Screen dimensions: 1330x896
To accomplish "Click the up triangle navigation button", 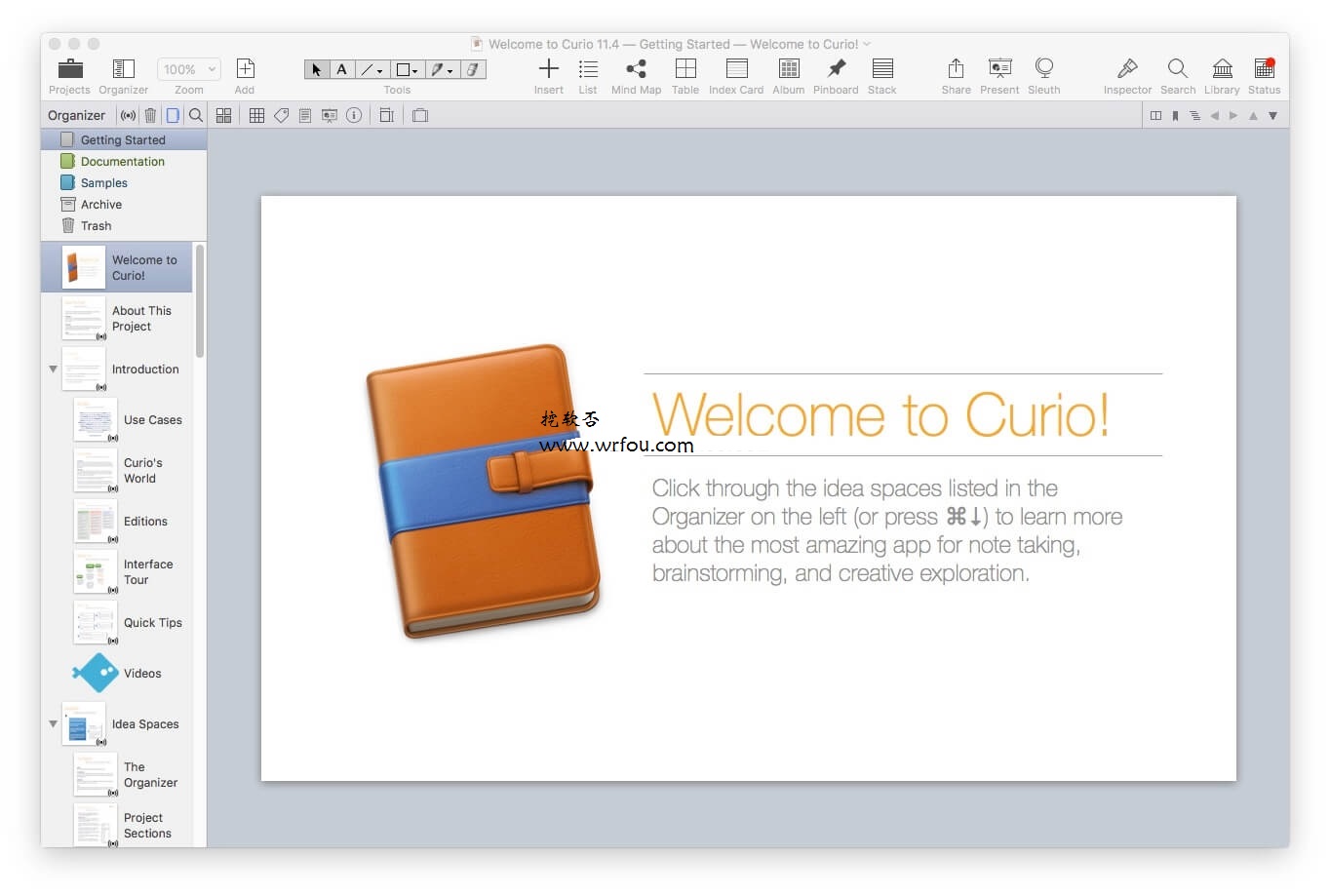I will click(x=1253, y=115).
